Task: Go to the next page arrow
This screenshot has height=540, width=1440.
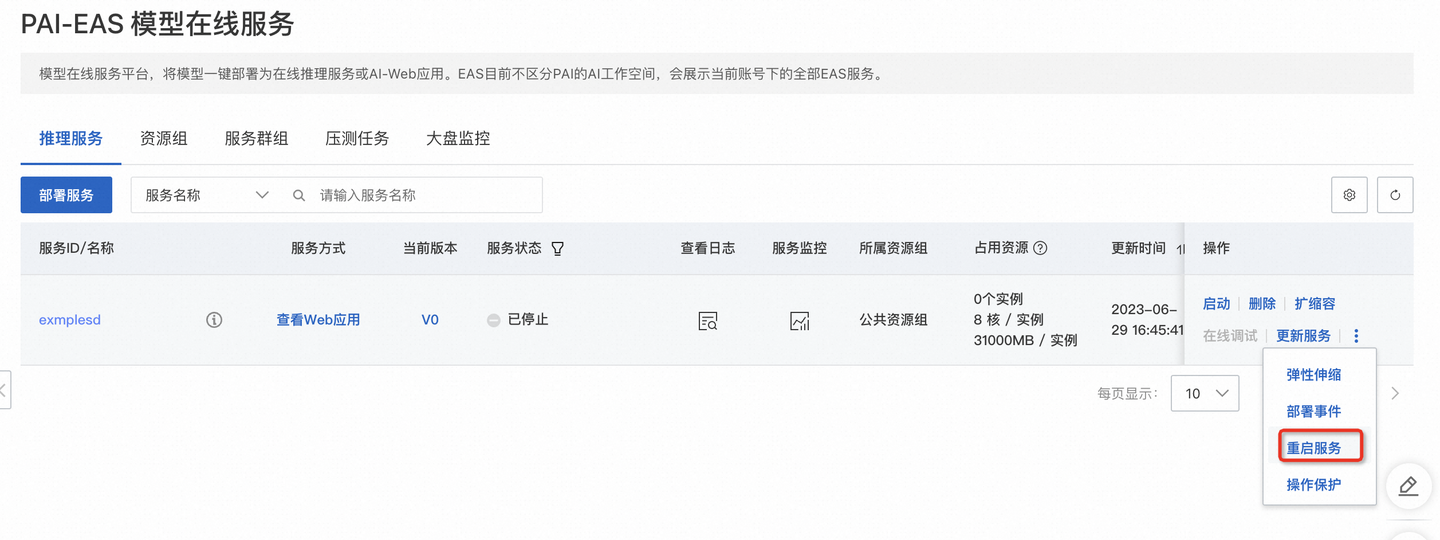Action: [x=1395, y=394]
